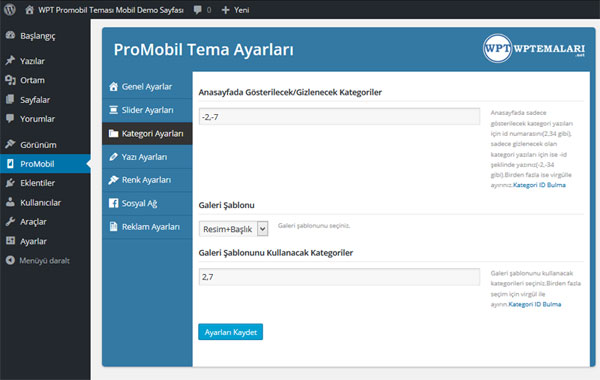Image resolution: width=600 pixels, height=380 pixels.
Task: Click the comment count 0 in admin bar
Action: point(209,10)
